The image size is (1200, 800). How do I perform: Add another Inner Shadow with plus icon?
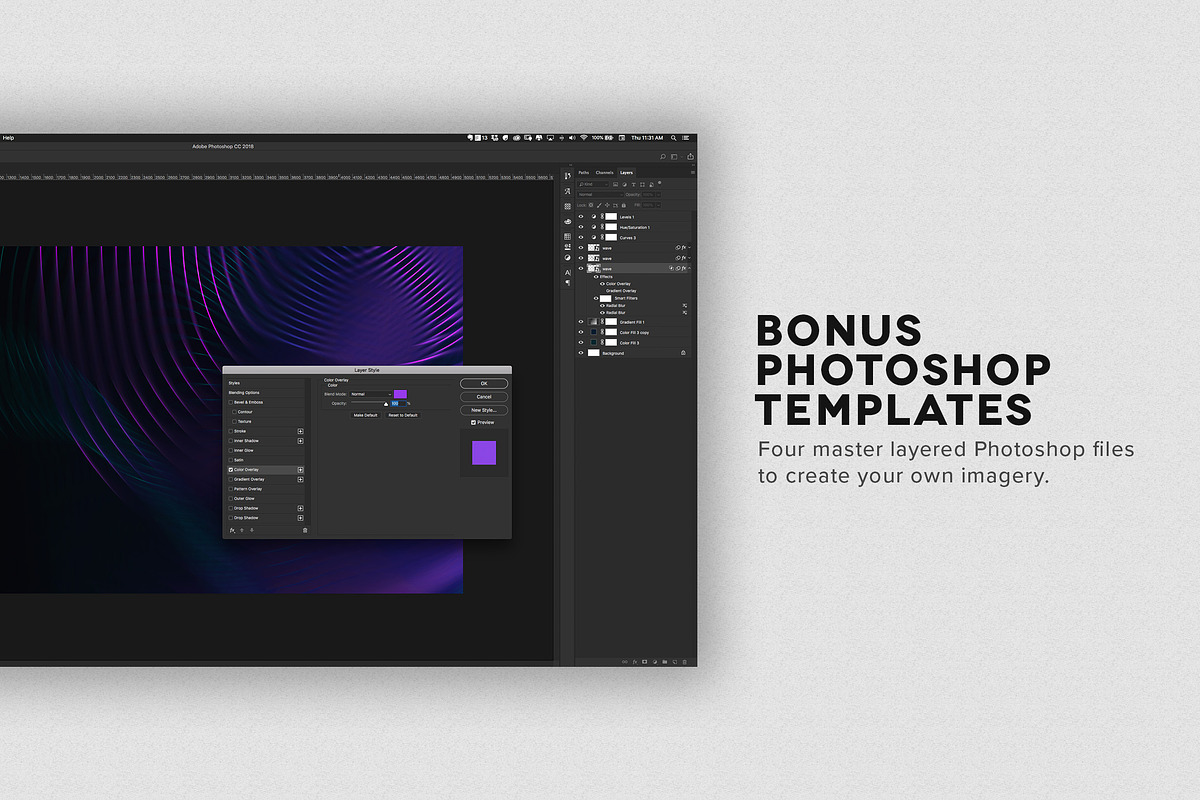pos(300,441)
